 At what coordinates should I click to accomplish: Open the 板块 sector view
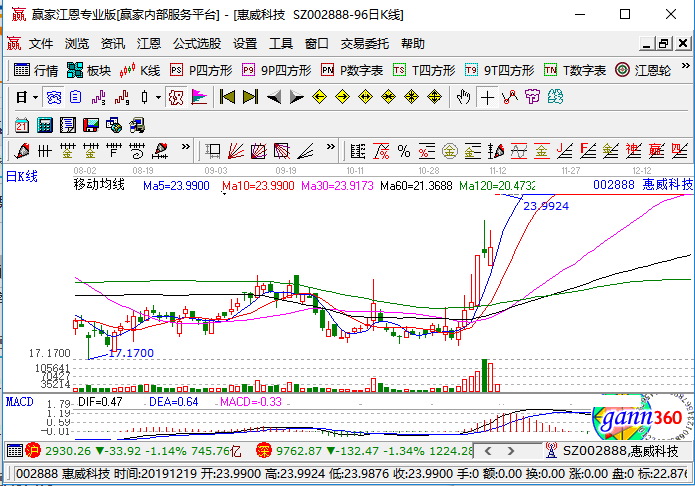coord(89,70)
